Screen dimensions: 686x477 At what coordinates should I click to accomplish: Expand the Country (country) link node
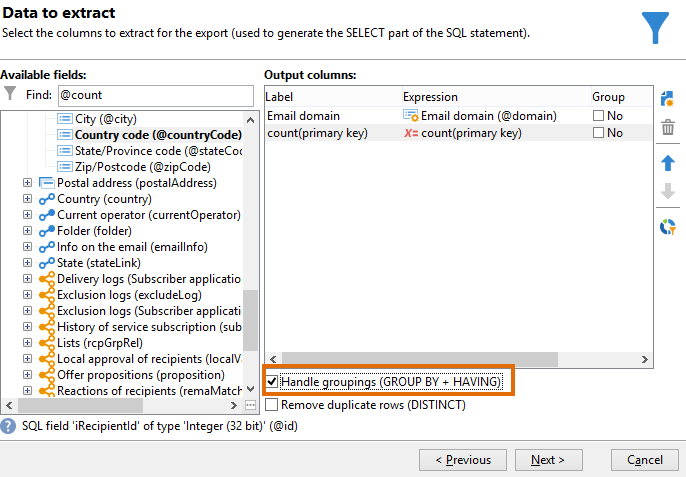(x=27, y=199)
